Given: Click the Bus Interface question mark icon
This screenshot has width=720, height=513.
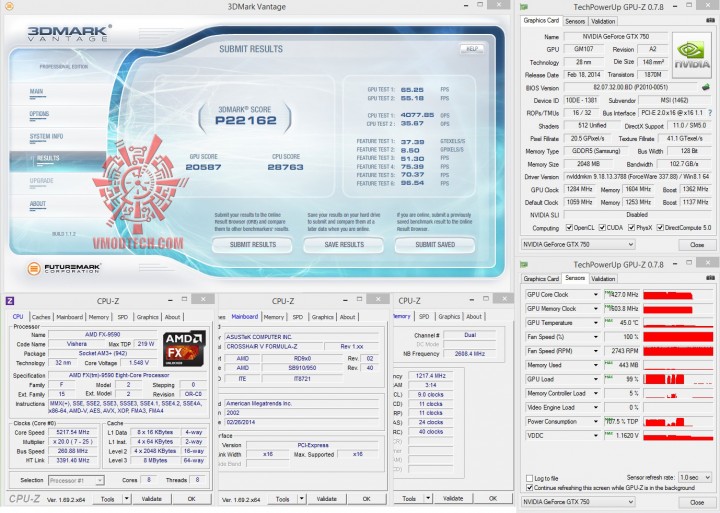Looking at the screenshot, I should (x=710, y=113).
